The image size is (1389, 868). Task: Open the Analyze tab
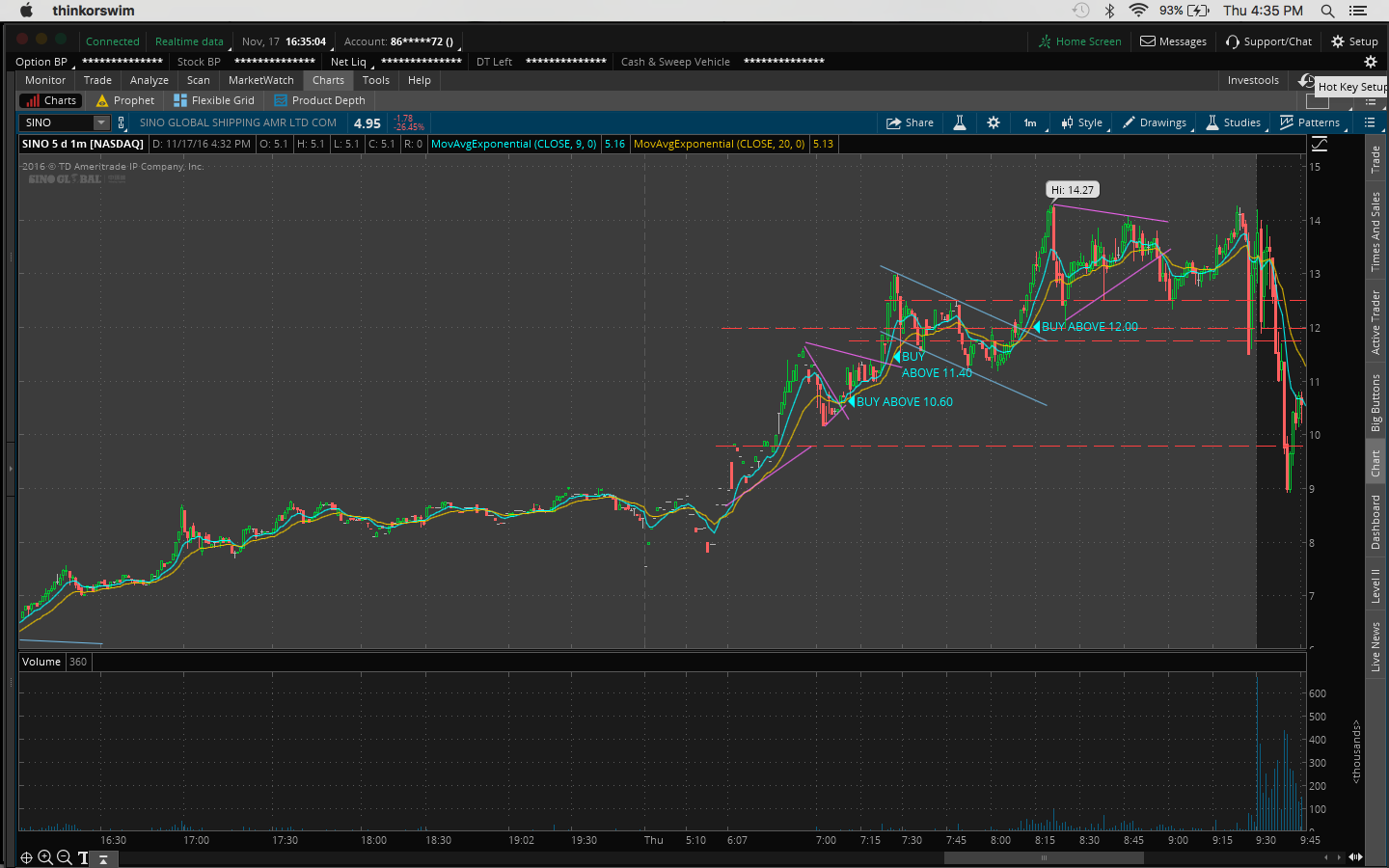click(150, 80)
